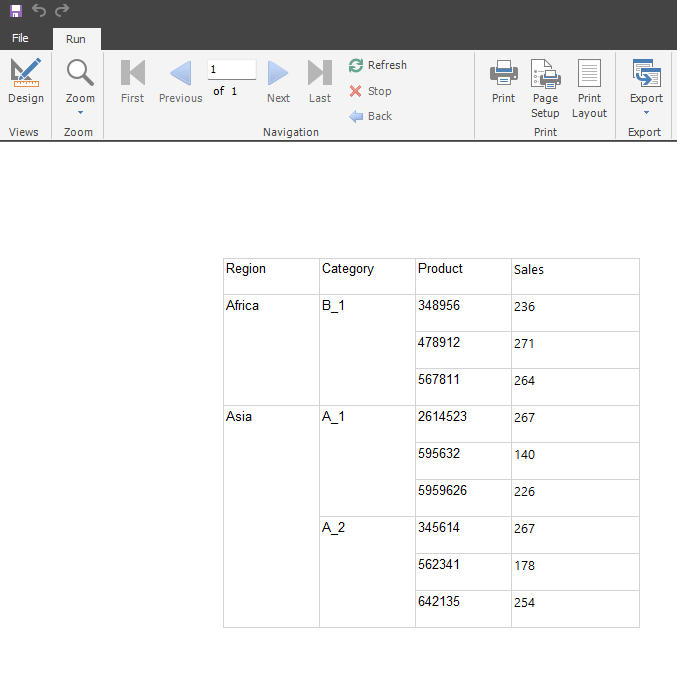Screen dimensions: 677x684
Task: Select the A_1 category cell
Action: coord(367,461)
